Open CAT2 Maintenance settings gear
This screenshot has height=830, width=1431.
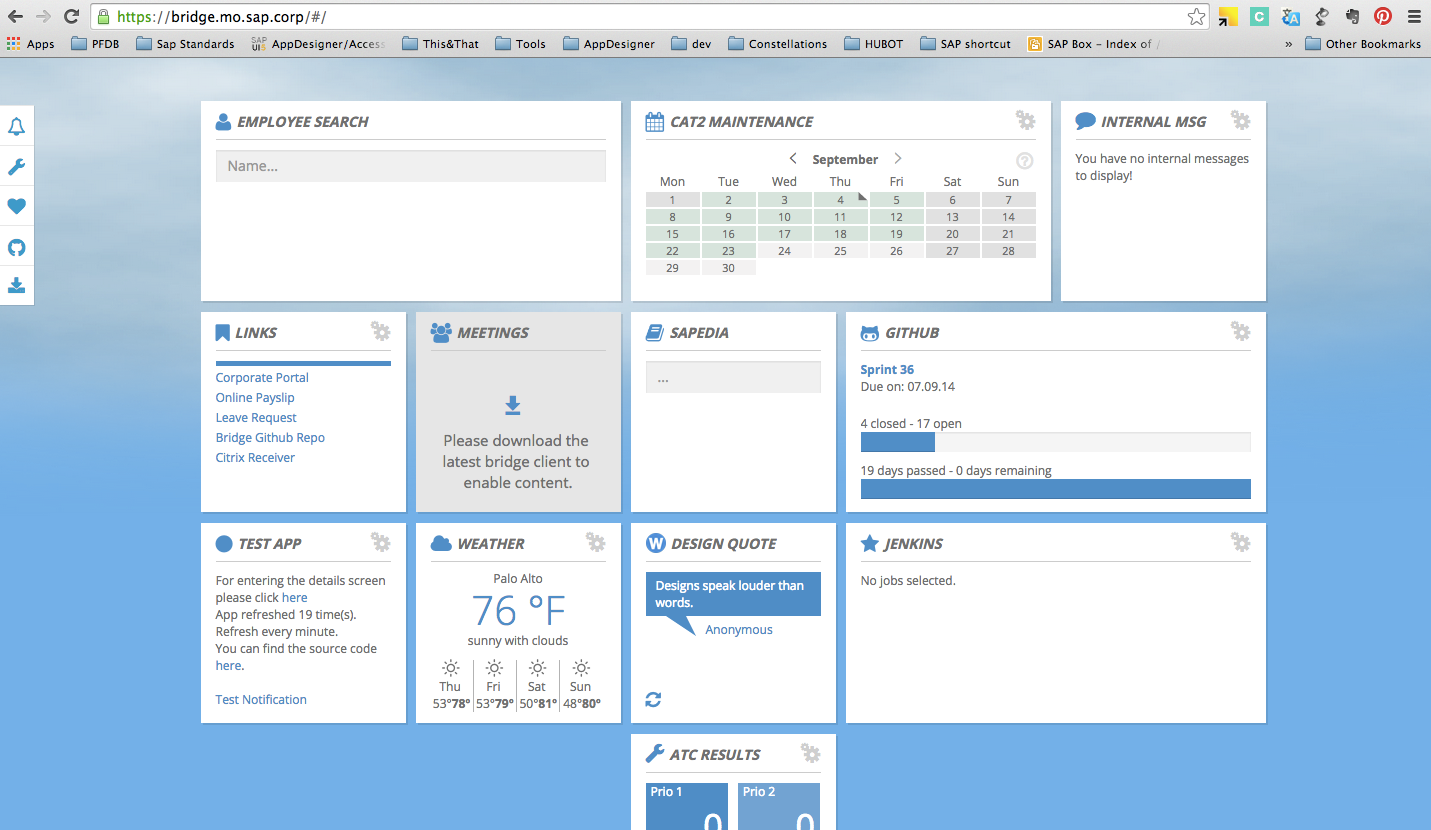[x=1025, y=121]
